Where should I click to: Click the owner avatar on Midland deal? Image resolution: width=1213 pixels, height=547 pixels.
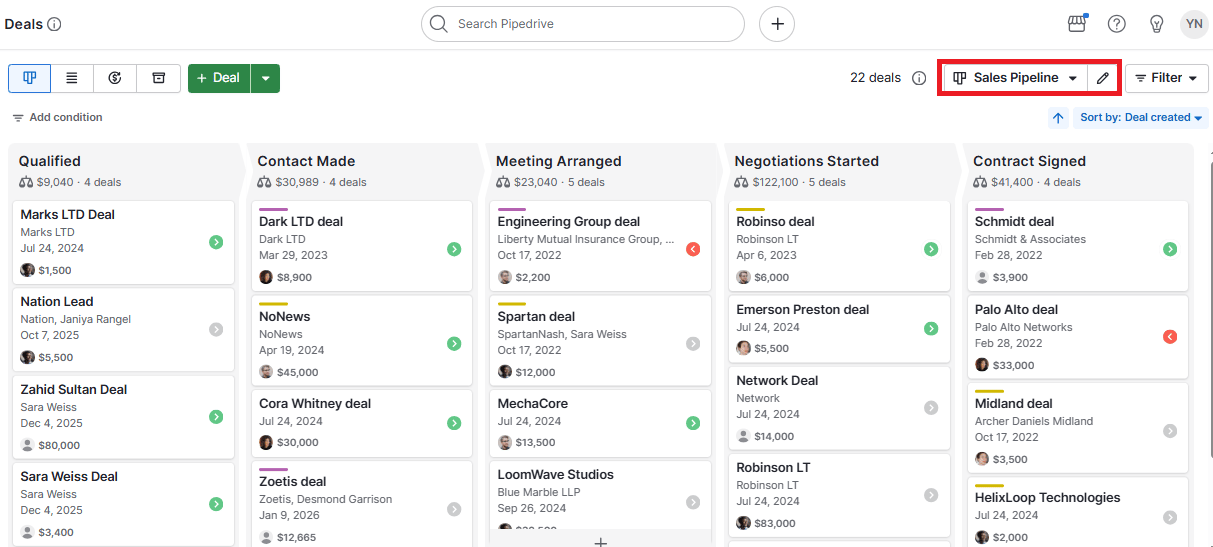pos(982,458)
